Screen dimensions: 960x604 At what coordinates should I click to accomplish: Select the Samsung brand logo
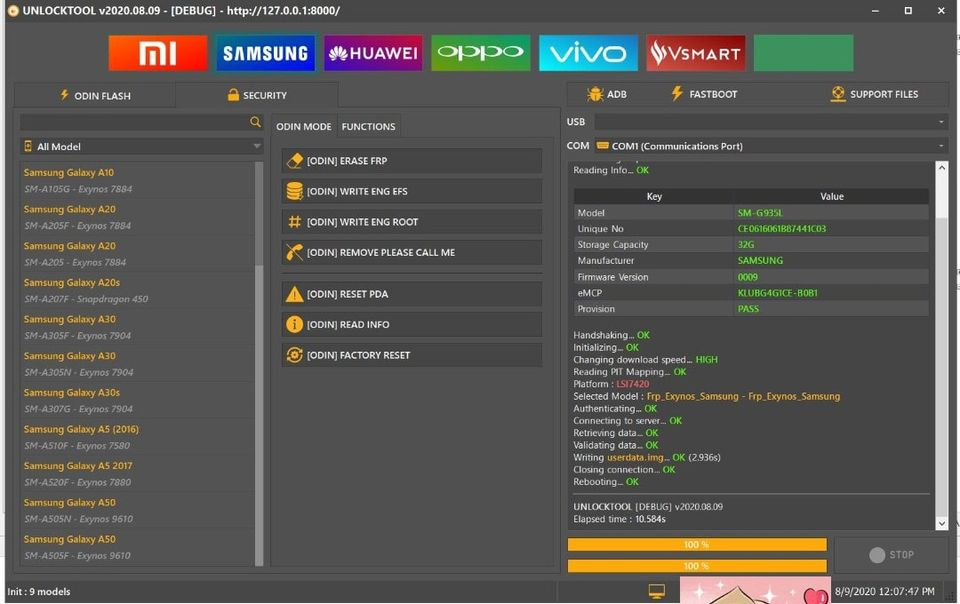click(x=265, y=53)
